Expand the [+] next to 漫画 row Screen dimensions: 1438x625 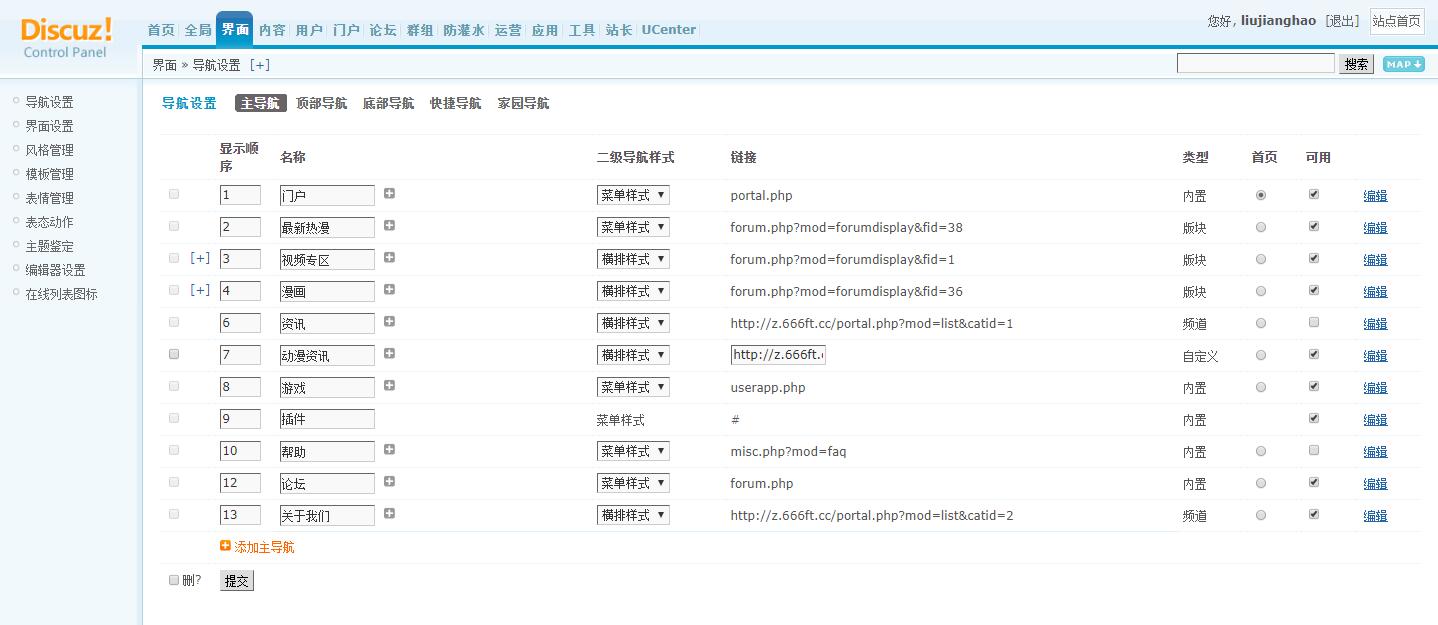(200, 290)
